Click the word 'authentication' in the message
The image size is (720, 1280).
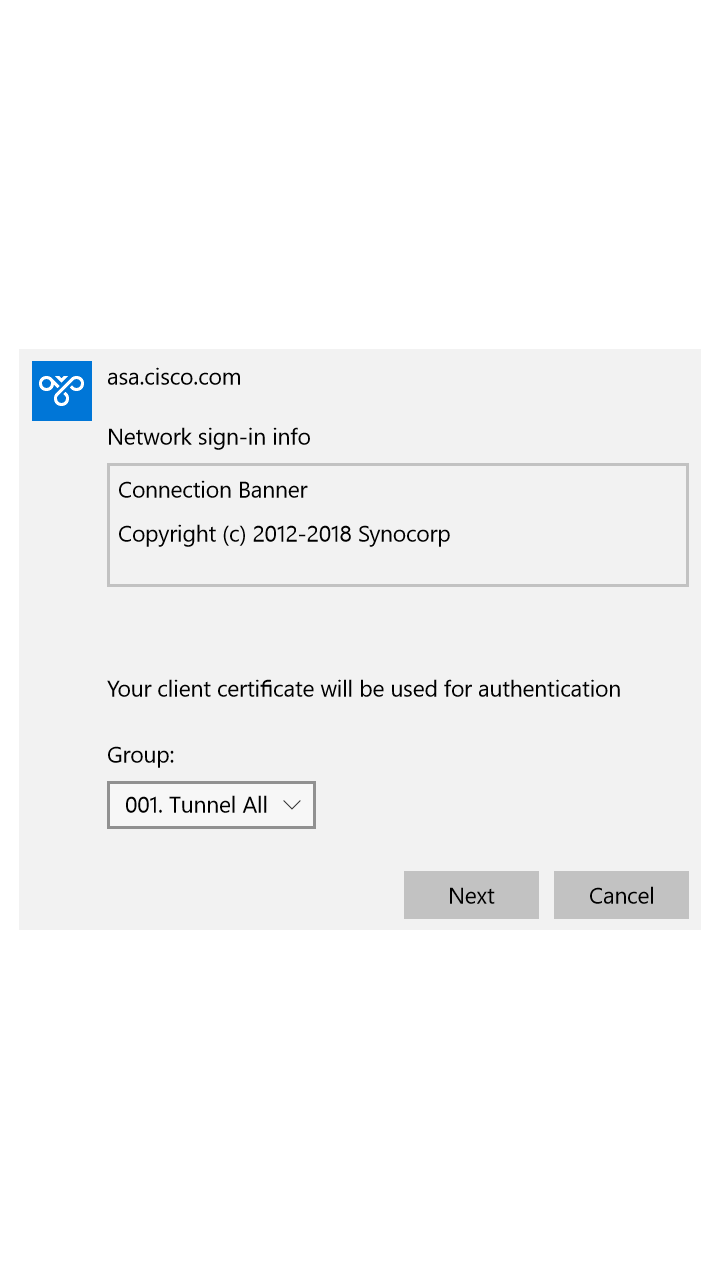[549, 689]
